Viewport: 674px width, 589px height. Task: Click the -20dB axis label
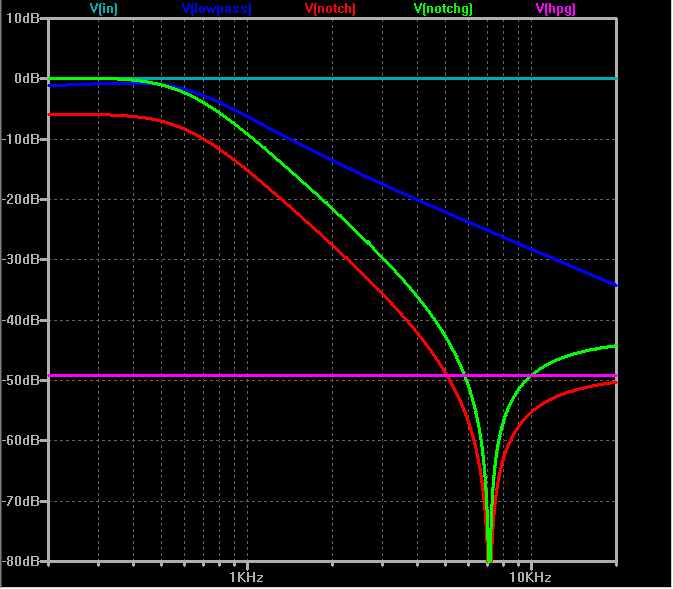pyautogui.click(x=21, y=199)
